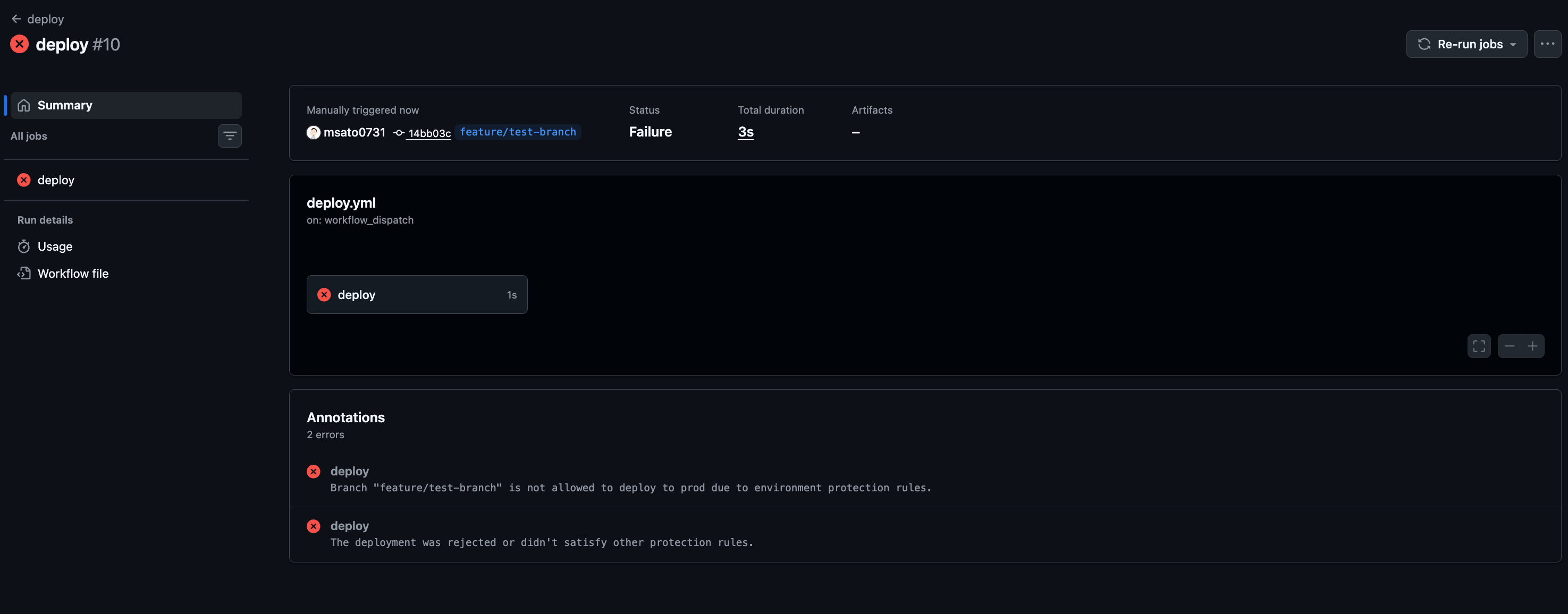The height and width of the screenshot is (614, 1568).
Task: Click the 'Failure' status text
Action: (650, 132)
